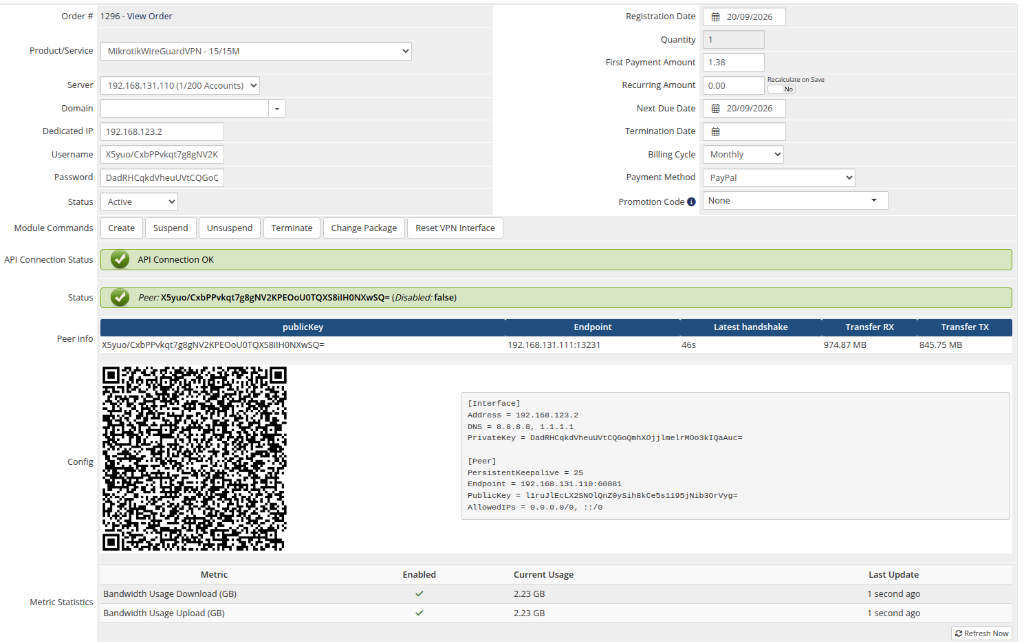This screenshot has height=642, width=1024.
Task: Click the API Connection OK checkmark icon
Action: coord(120,259)
